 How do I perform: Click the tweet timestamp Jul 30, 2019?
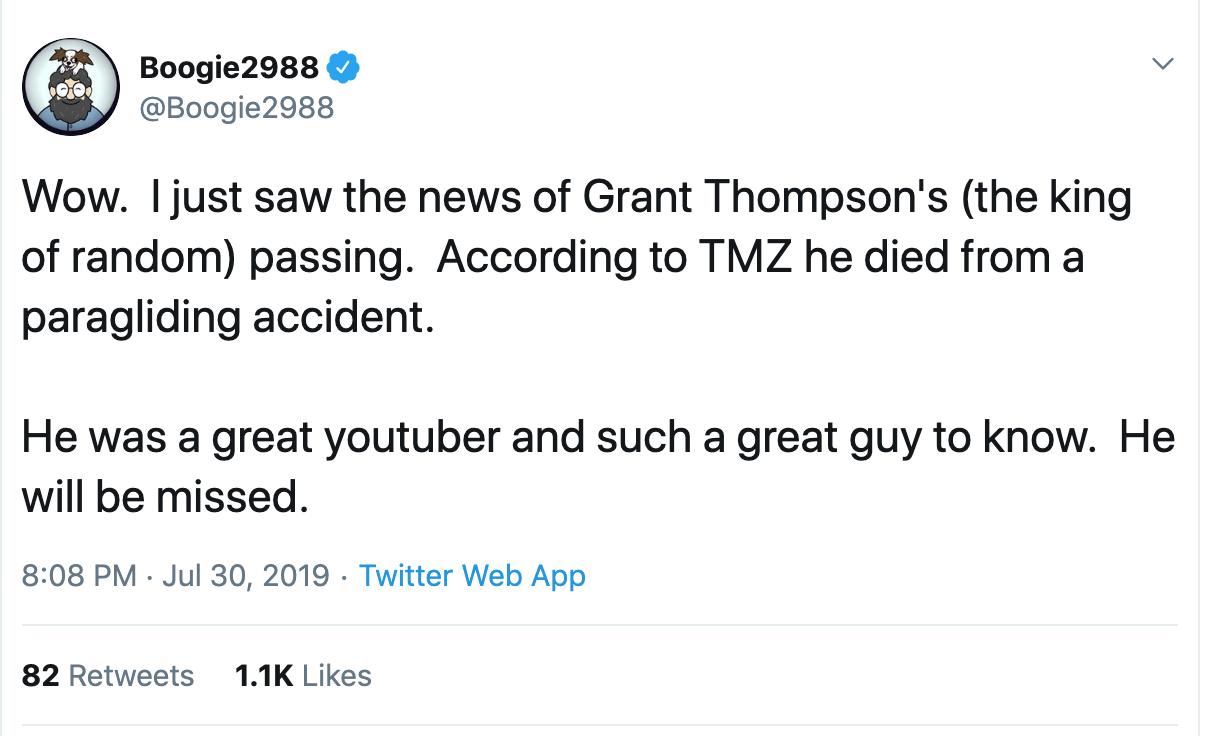[248, 576]
